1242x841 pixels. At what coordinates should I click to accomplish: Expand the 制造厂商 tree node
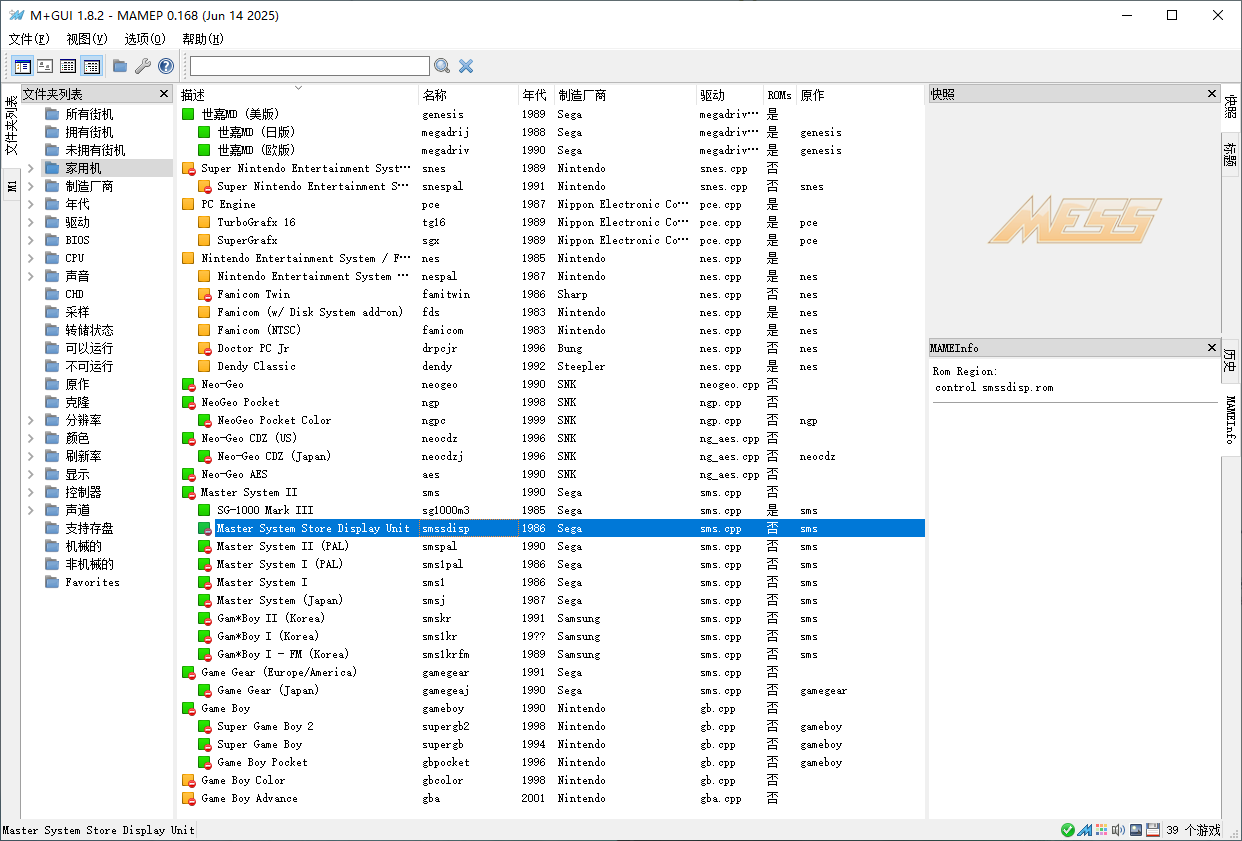(31, 186)
